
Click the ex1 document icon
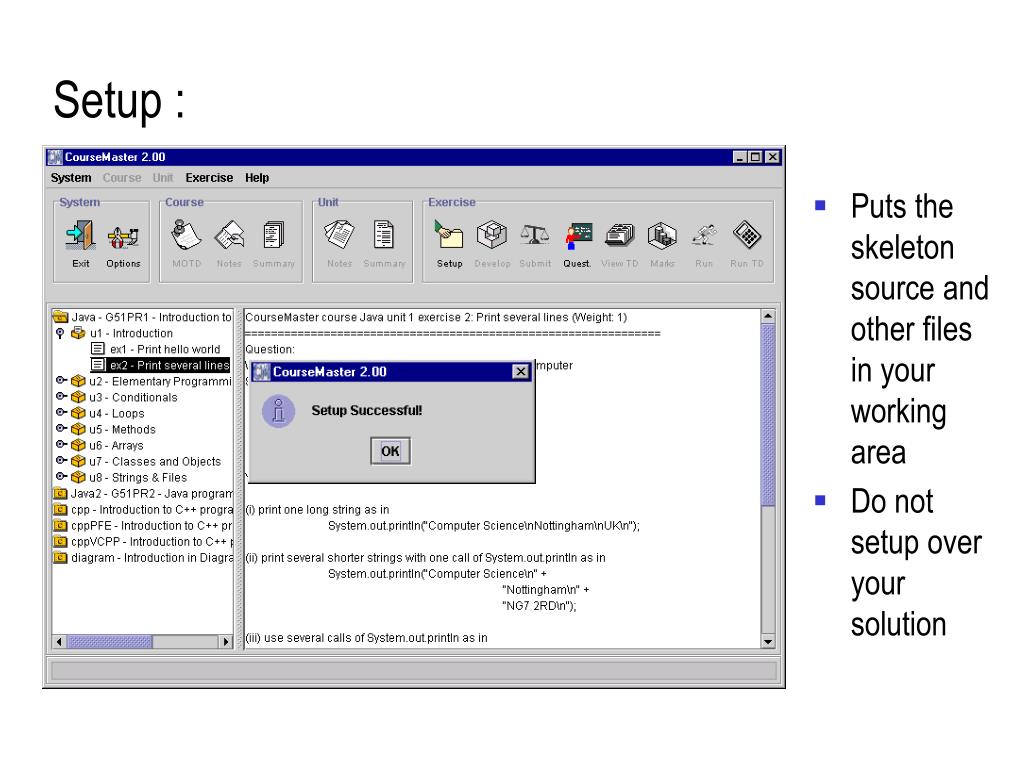pos(98,349)
